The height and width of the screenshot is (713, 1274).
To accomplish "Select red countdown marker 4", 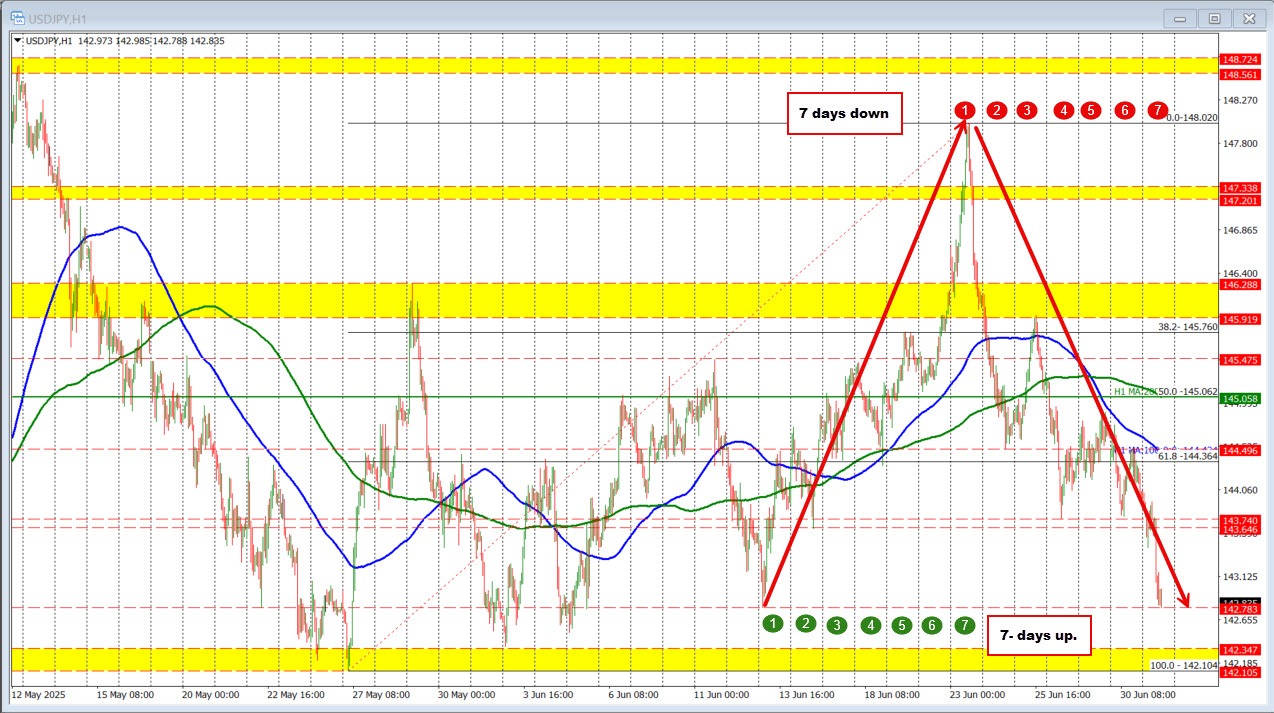I will [1063, 111].
